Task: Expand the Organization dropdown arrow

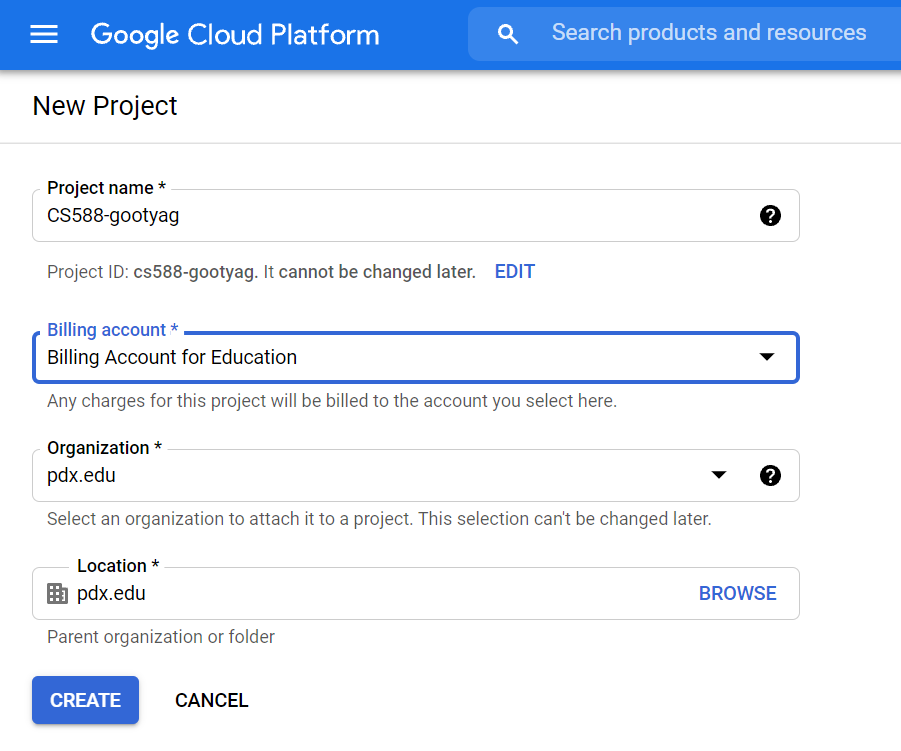Action: [x=719, y=475]
